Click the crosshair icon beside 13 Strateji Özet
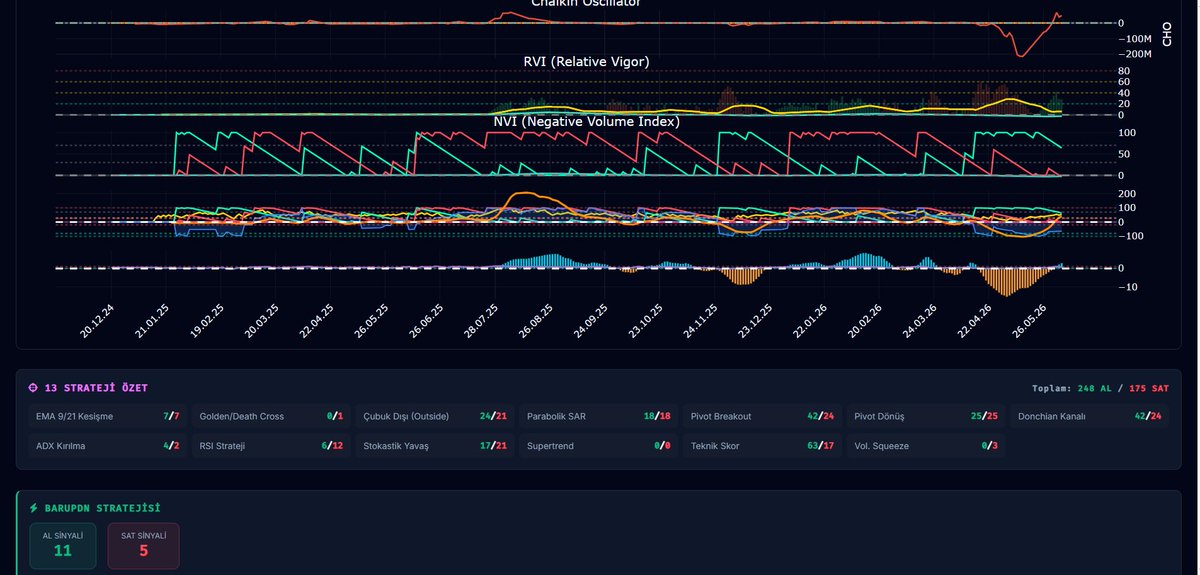This screenshot has height=575, width=1200. [x=34, y=388]
